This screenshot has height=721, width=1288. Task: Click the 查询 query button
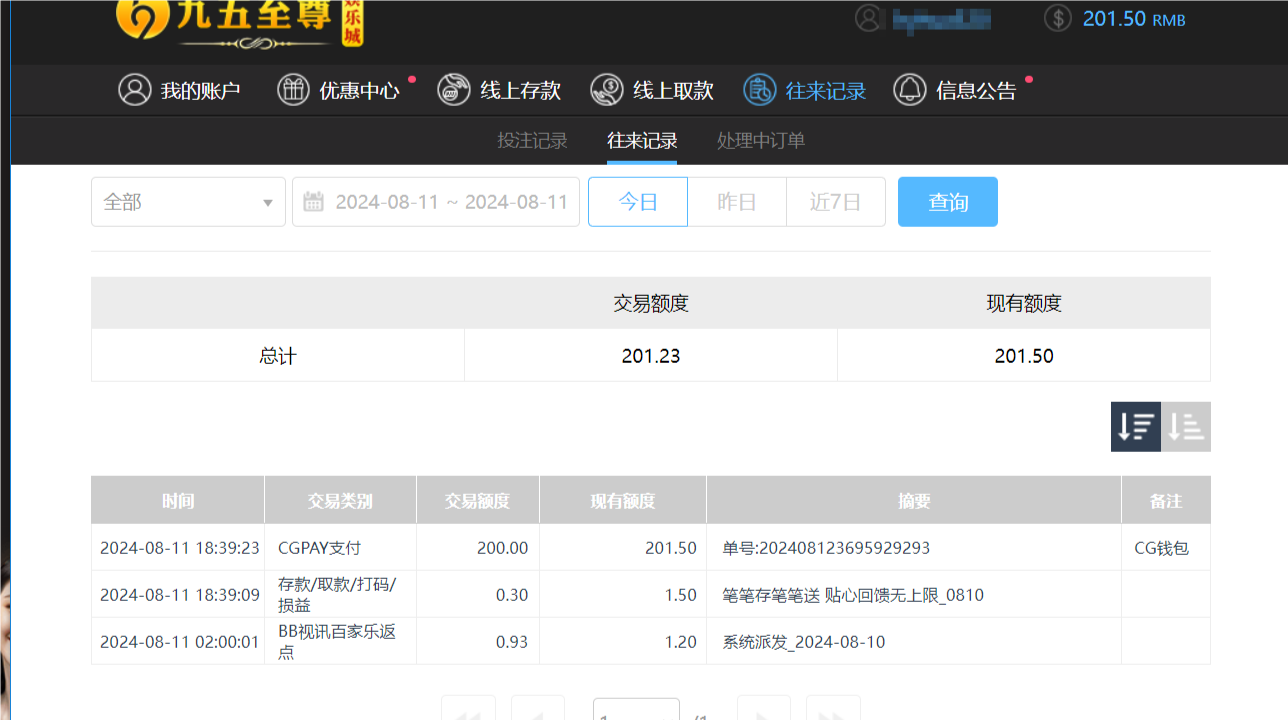(947, 201)
